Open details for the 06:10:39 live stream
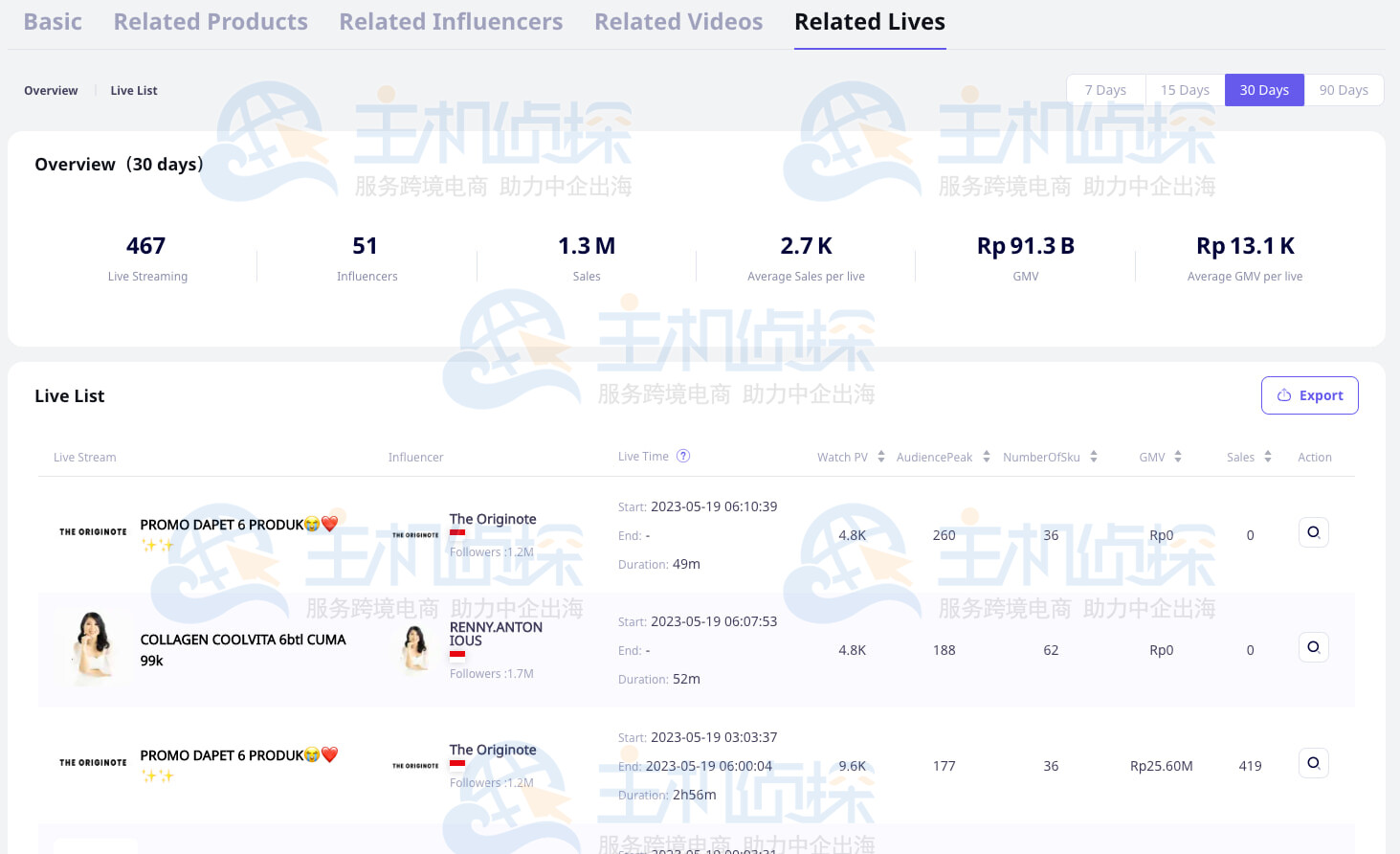The image size is (1400, 854). pos(1313,532)
